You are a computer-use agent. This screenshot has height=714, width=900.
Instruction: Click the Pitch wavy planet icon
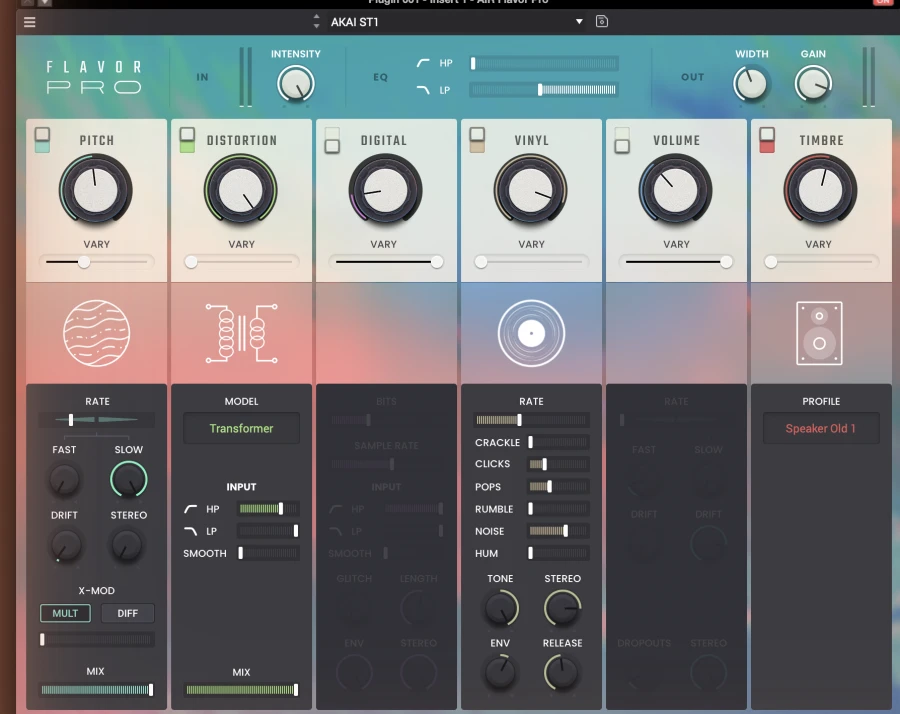pos(96,333)
